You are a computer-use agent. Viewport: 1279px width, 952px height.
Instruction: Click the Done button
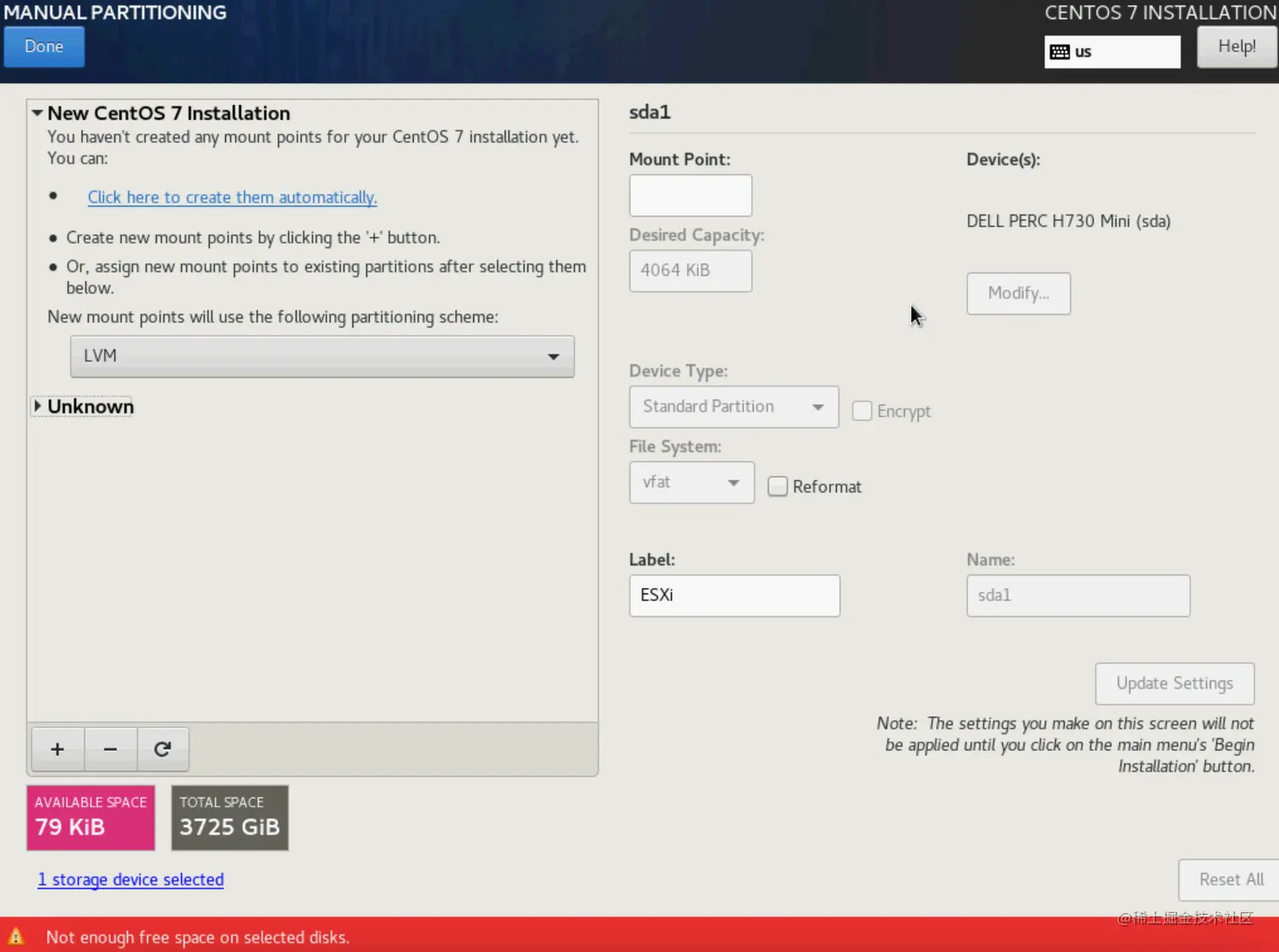click(44, 47)
